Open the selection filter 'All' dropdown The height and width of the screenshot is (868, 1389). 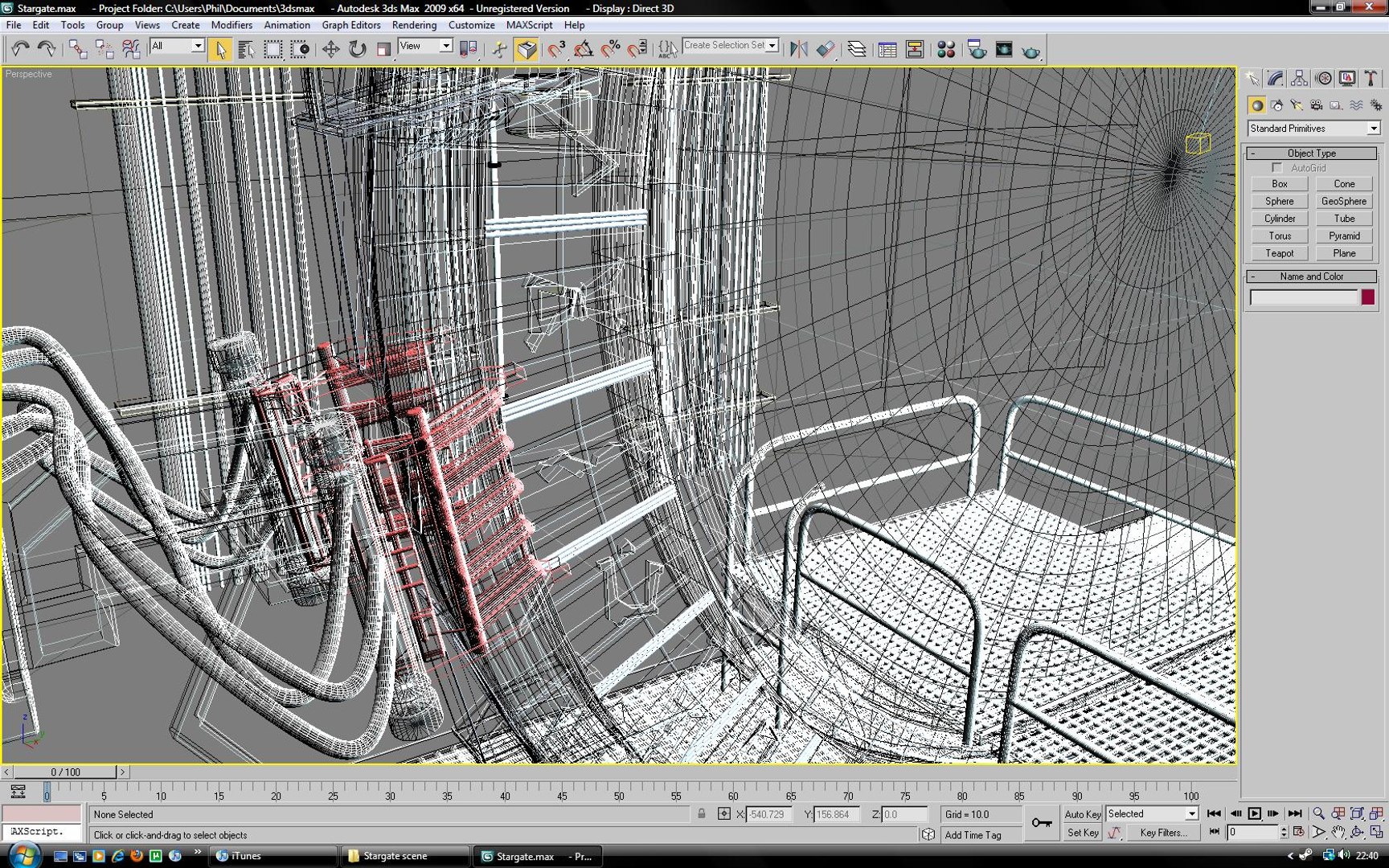pos(177,47)
